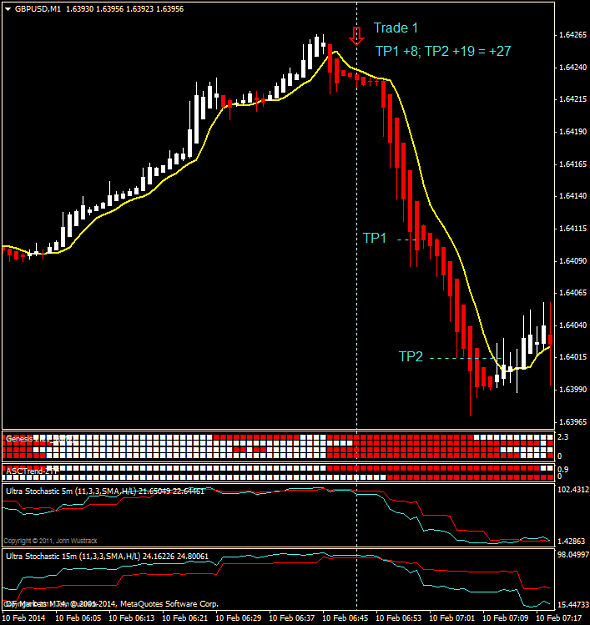Click the 2.3 scale value of Genesis panel
The image size is (590, 625).
562,437
